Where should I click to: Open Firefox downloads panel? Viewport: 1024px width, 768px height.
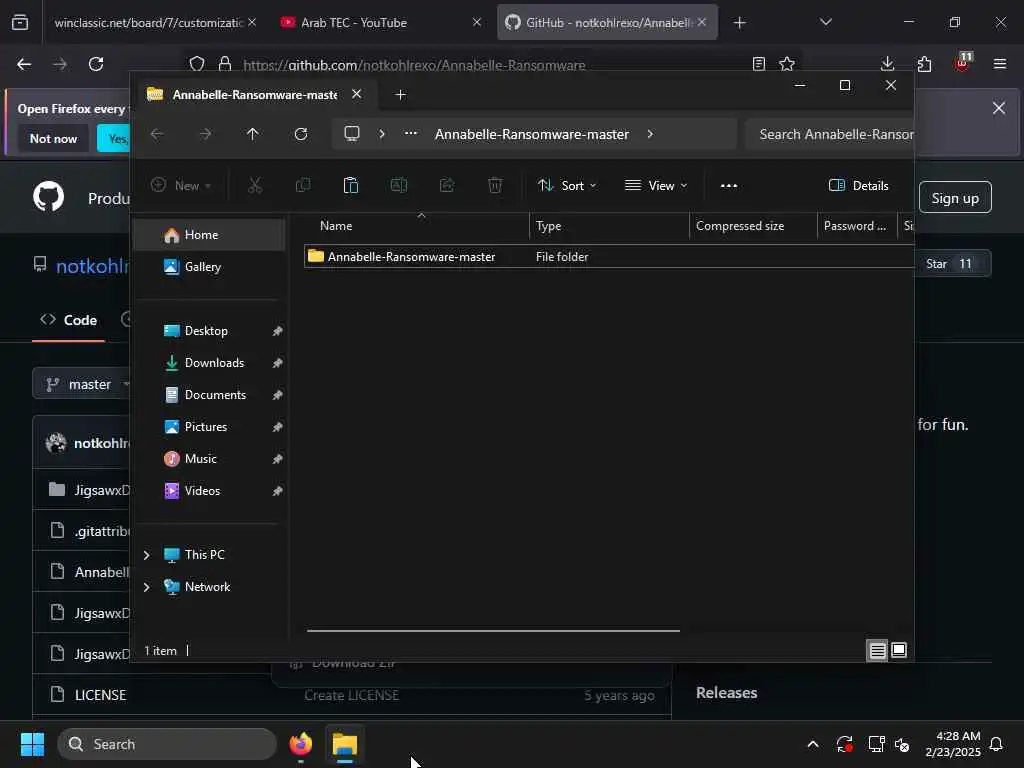pyautogui.click(x=888, y=64)
